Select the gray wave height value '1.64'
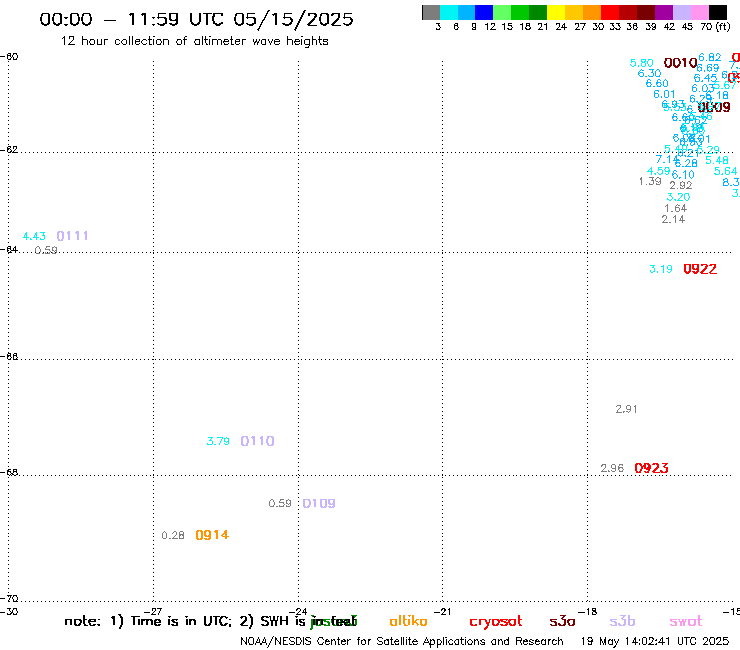The height and width of the screenshot is (650, 740). tap(675, 208)
